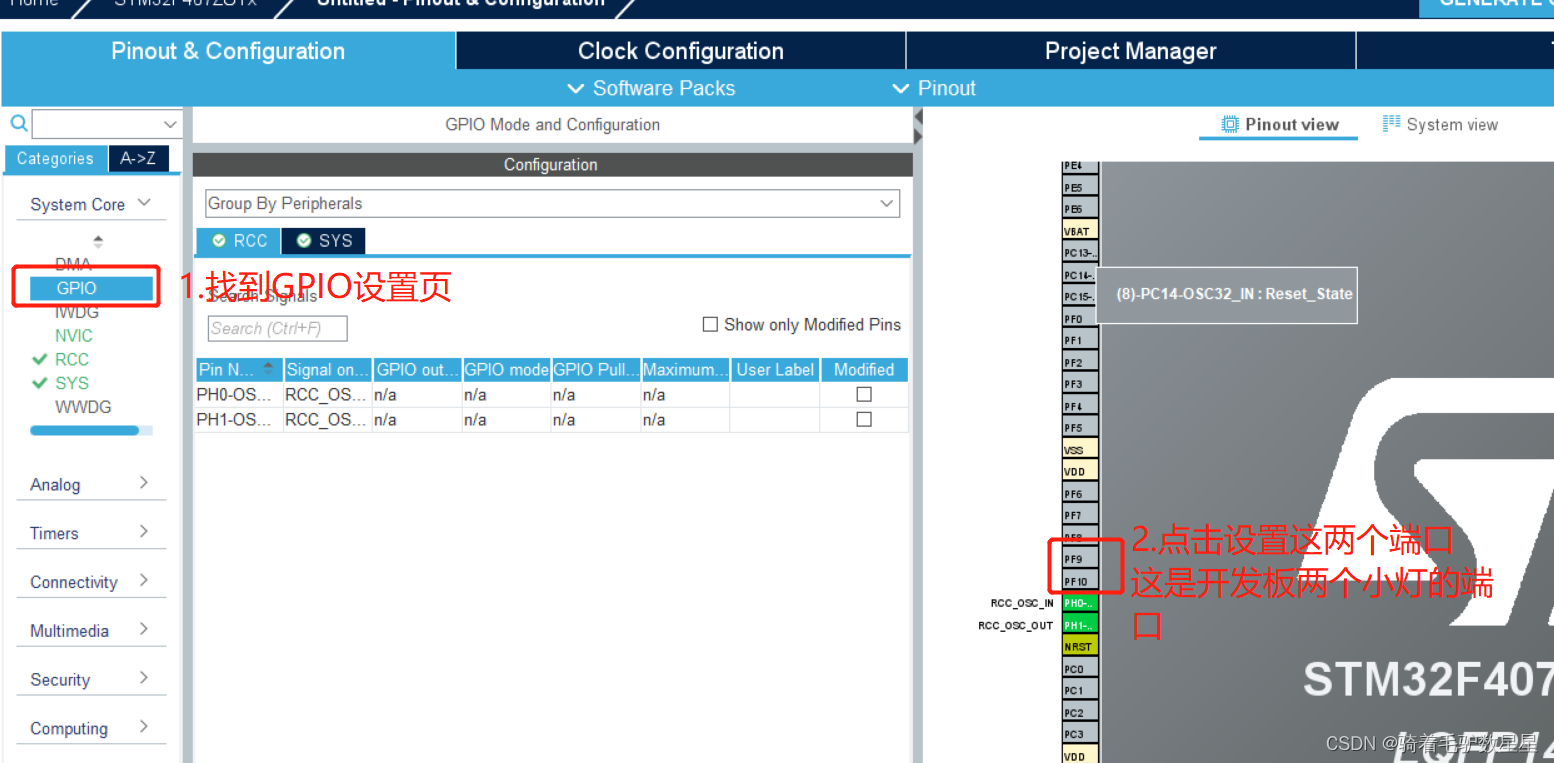Switch to the A->Z tab
Screen dimensions: 1554x763
(138, 158)
